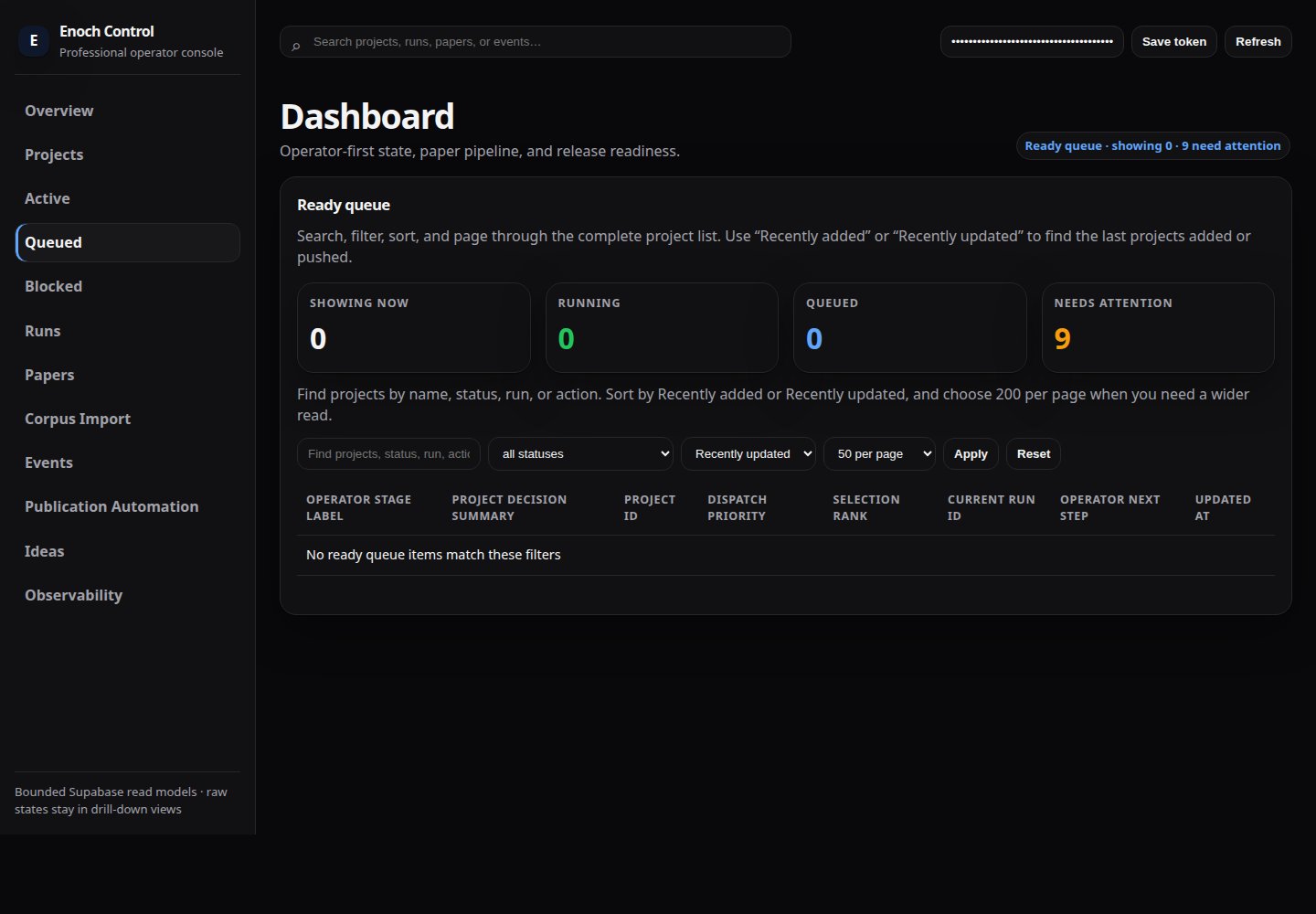Click the masked token input field
Screen dimensions: 1316x914
pyautogui.click(x=1032, y=41)
